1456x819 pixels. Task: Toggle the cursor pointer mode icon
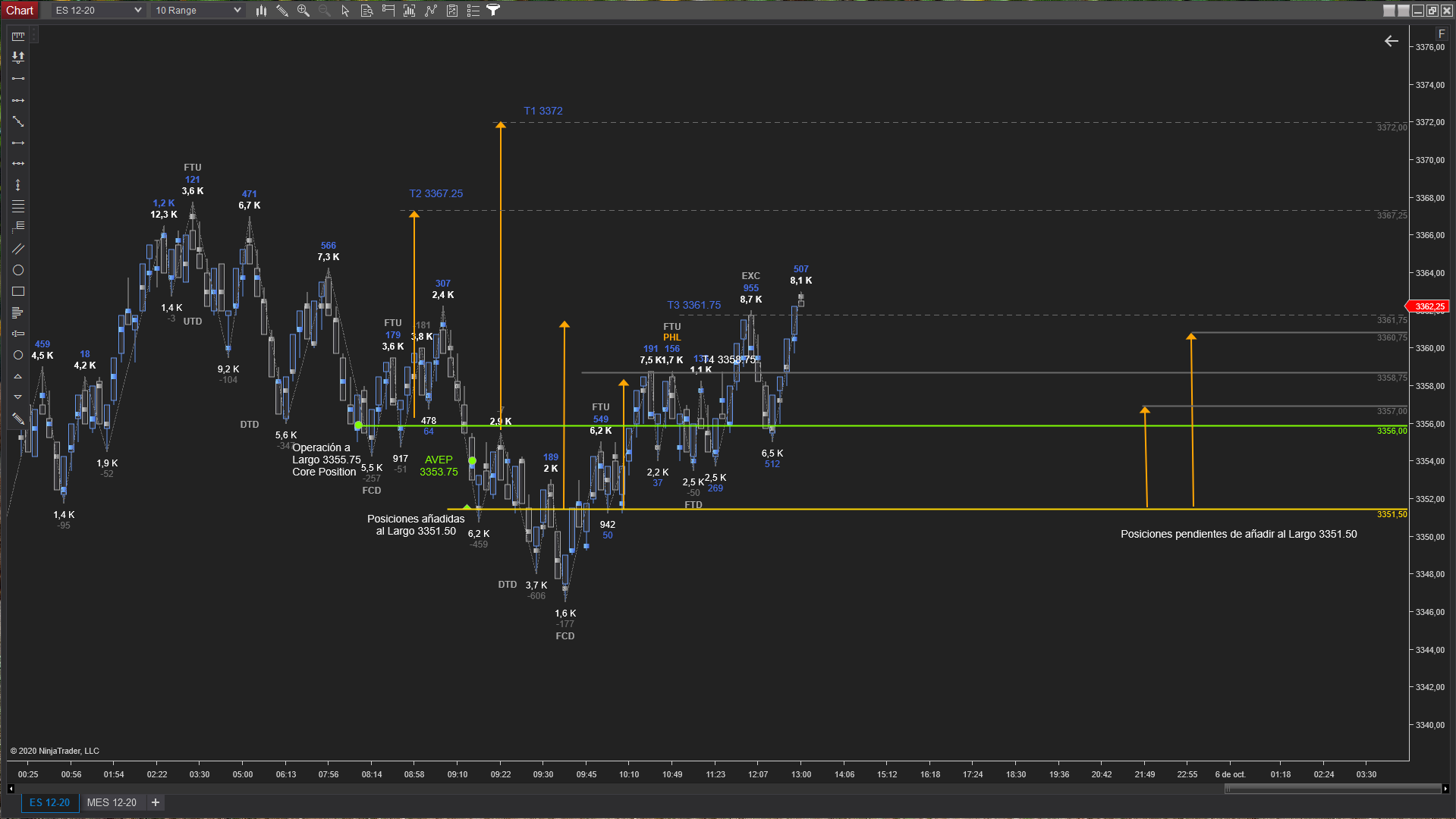pyautogui.click(x=345, y=11)
